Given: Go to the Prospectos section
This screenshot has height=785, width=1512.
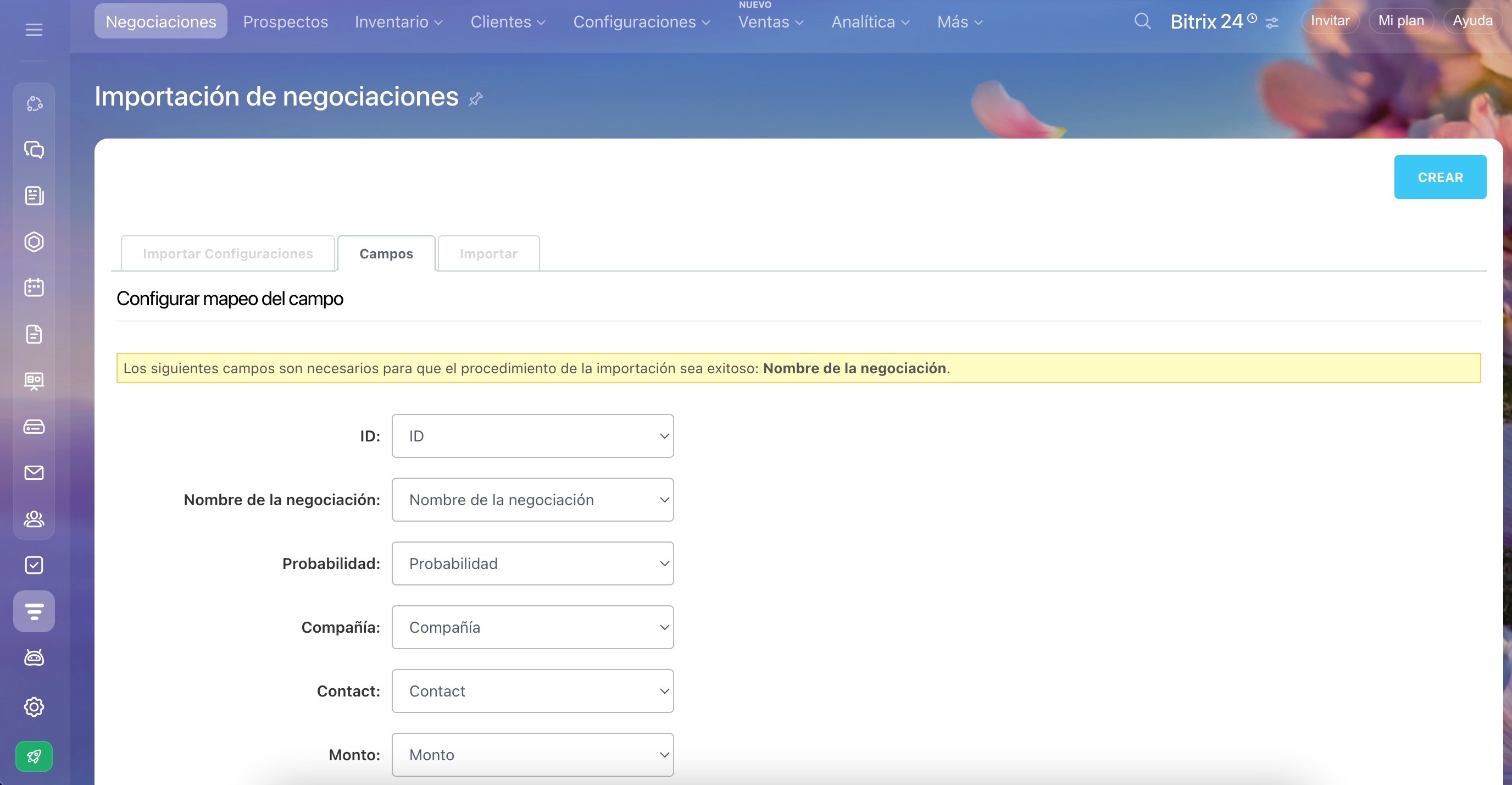Looking at the screenshot, I should [x=285, y=22].
